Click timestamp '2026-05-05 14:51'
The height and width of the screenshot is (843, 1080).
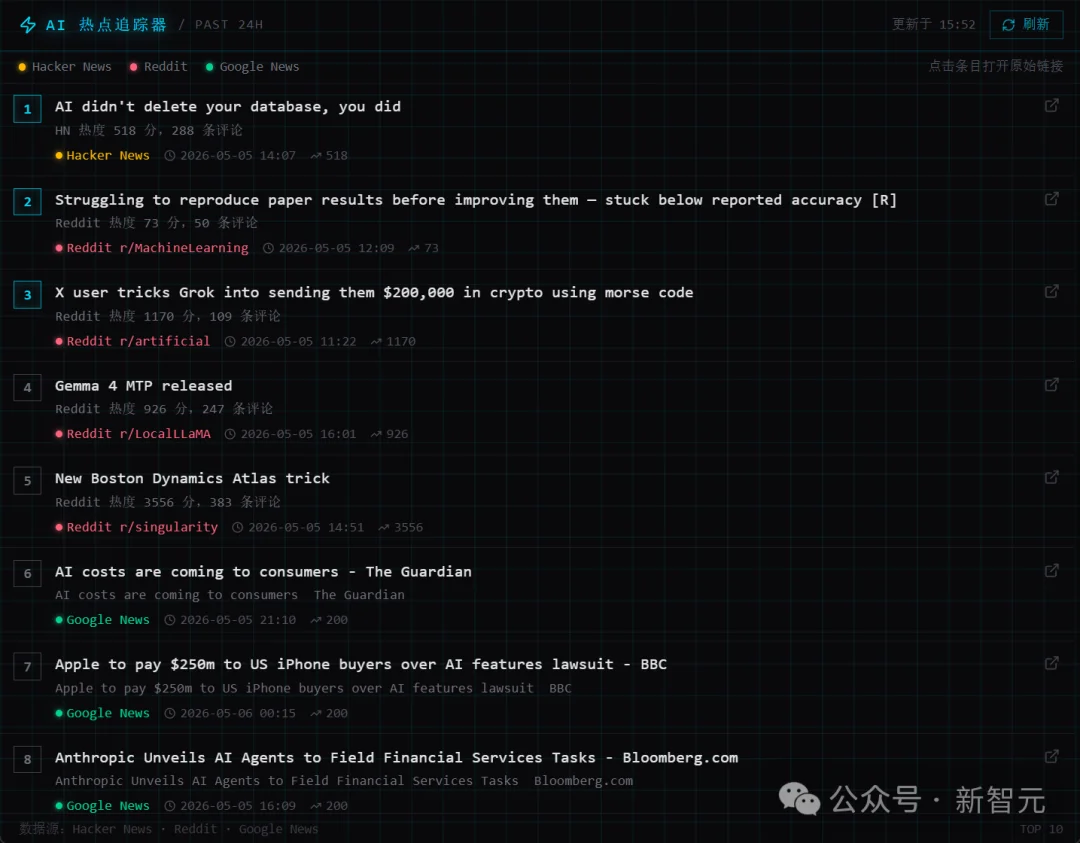(x=298, y=527)
